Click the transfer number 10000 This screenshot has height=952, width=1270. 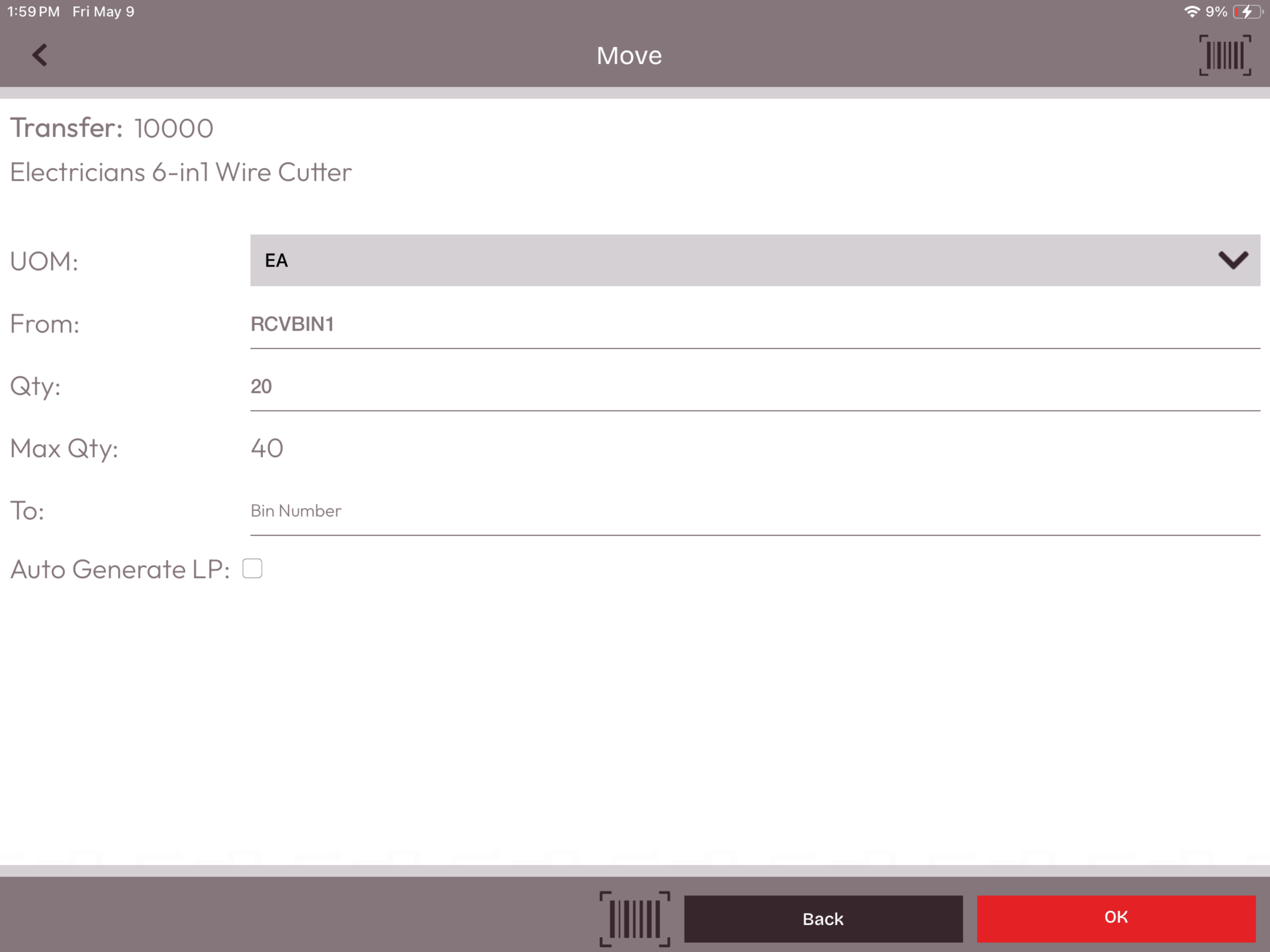(x=174, y=128)
